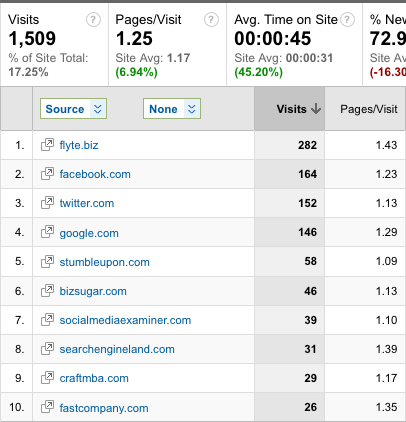Open flyte.biz external link icon
This screenshot has height=422, width=406.
tap(47, 145)
